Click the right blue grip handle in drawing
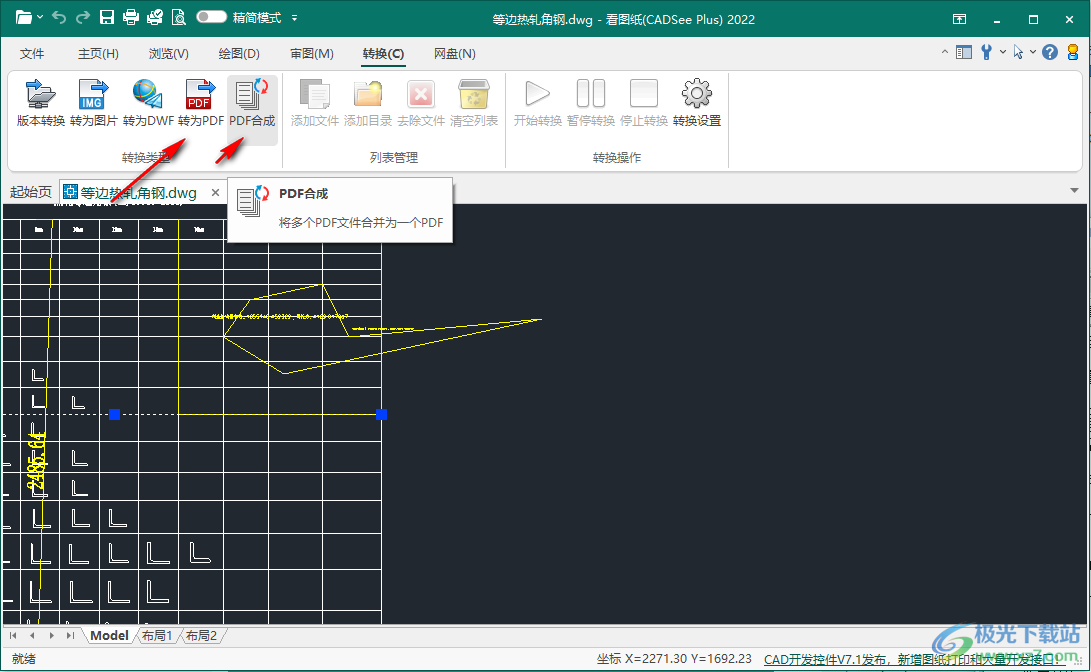The width and height of the screenshot is (1091, 672). tap(381, 415)
